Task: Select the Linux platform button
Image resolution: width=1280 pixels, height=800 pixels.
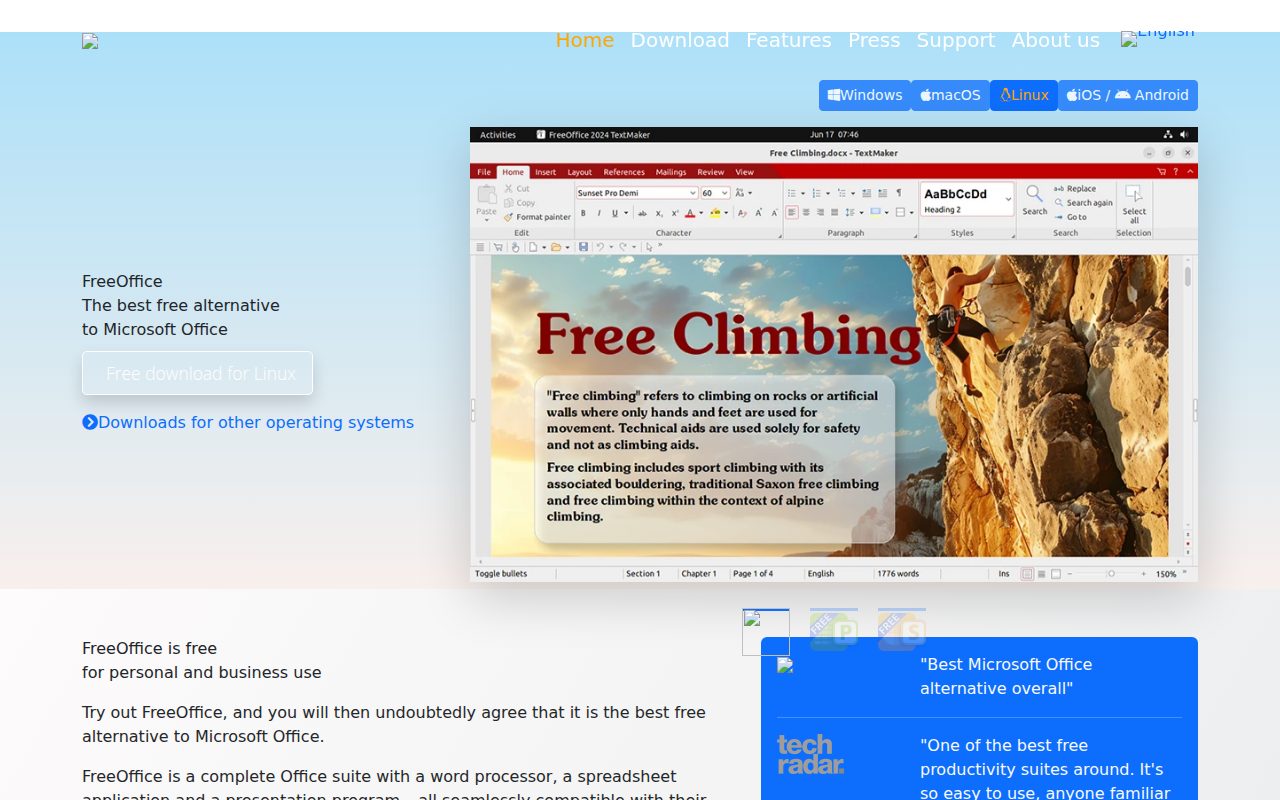Action: click(1024, 95)
